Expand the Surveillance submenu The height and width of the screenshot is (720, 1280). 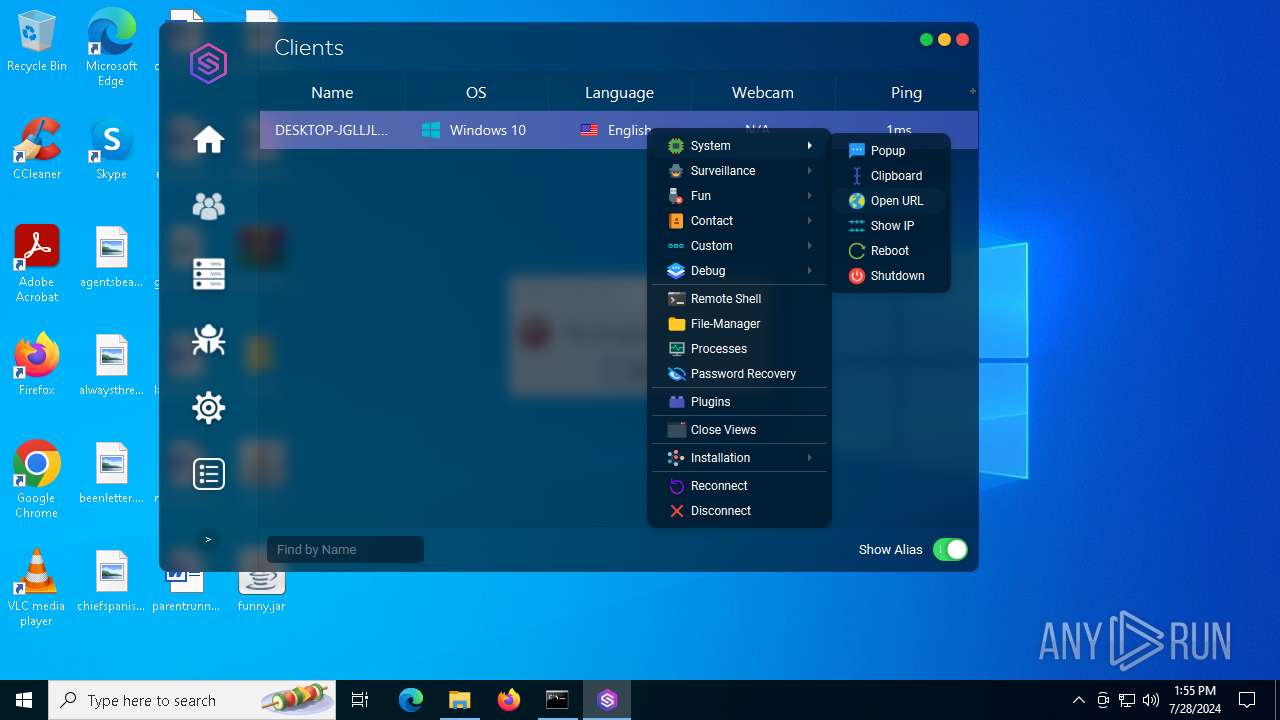tap(739, 171)
